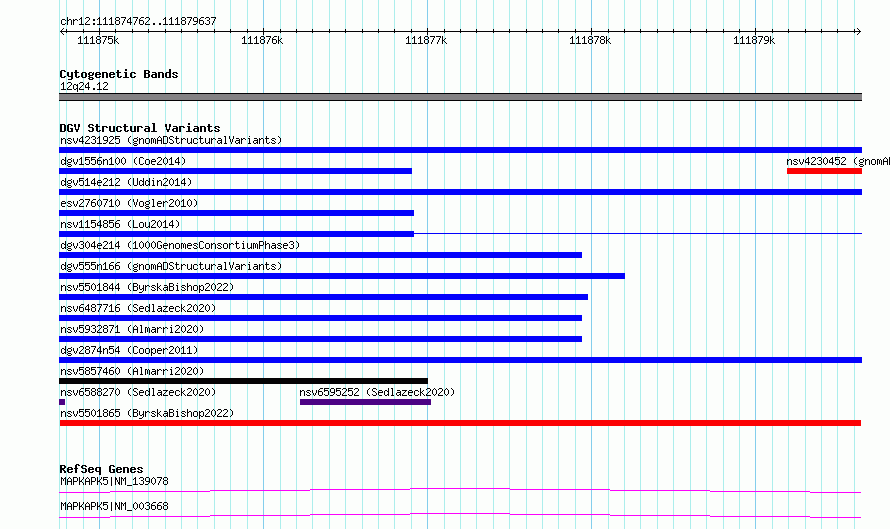
Task: Open nsv5501865 (ByrskaBishop2022) label
Action: (147, 413)
